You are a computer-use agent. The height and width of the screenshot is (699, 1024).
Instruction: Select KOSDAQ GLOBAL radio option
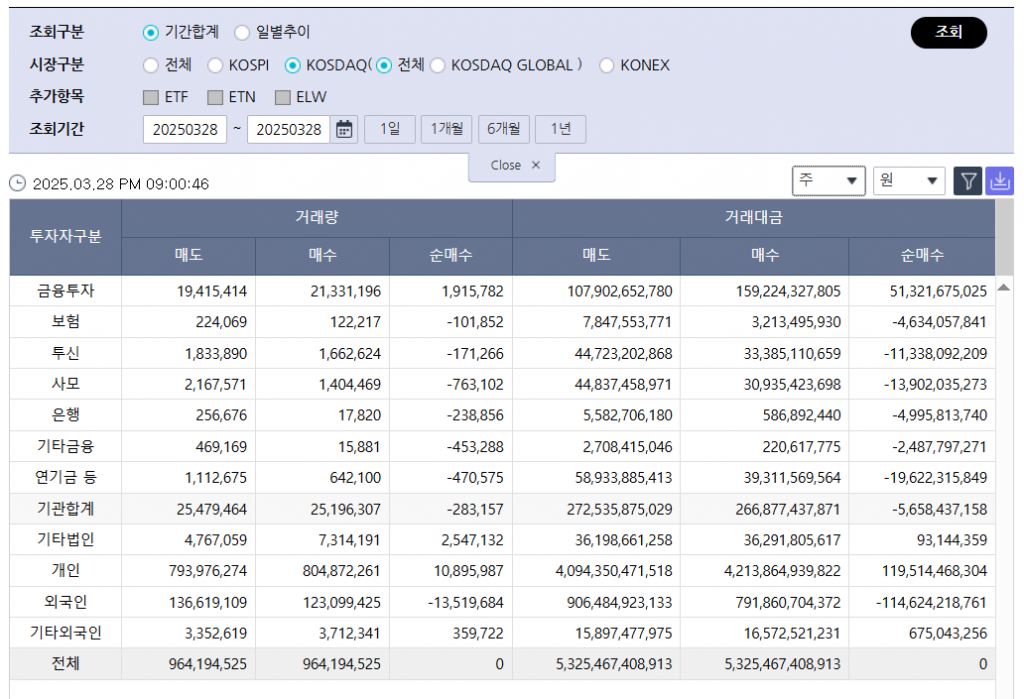pyautogui.click(x=438, y=65)
